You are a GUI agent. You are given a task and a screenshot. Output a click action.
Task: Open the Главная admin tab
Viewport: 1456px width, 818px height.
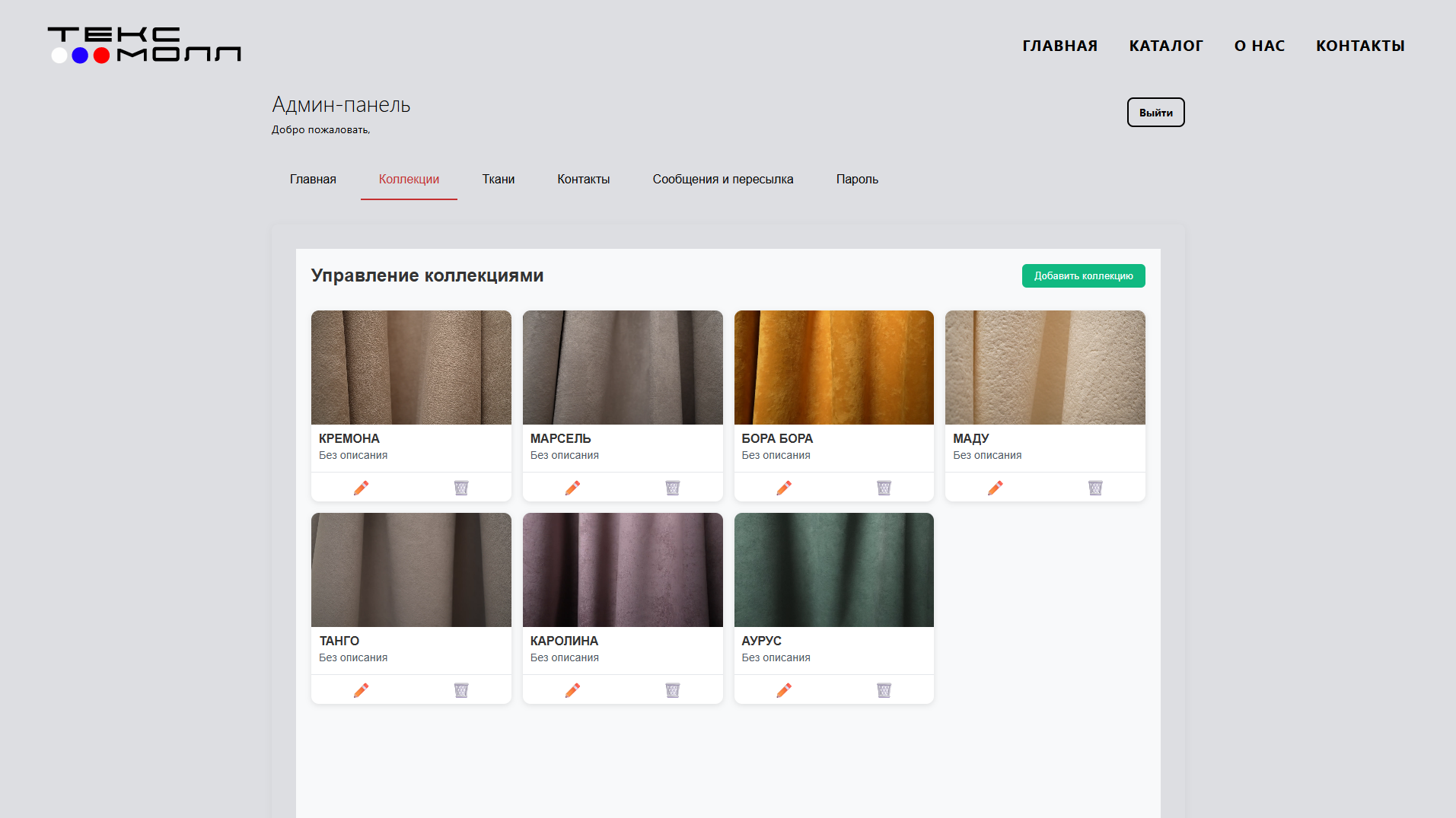(x=313, y=180)
